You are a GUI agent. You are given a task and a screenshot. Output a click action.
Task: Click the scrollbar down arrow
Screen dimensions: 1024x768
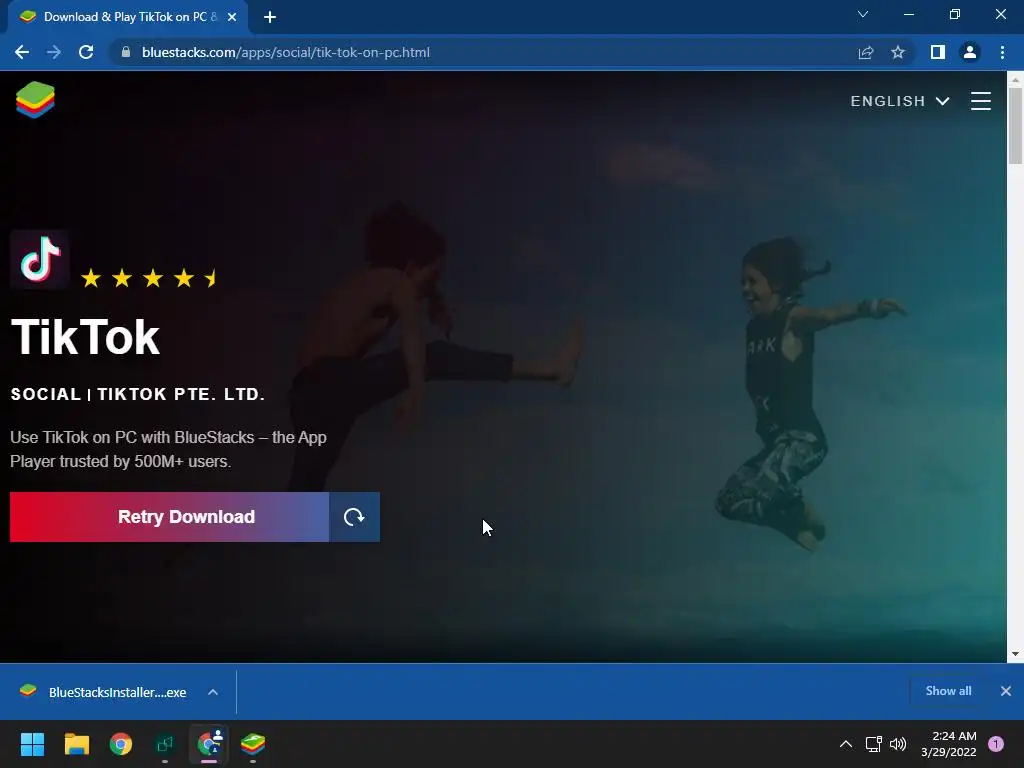1015,654
